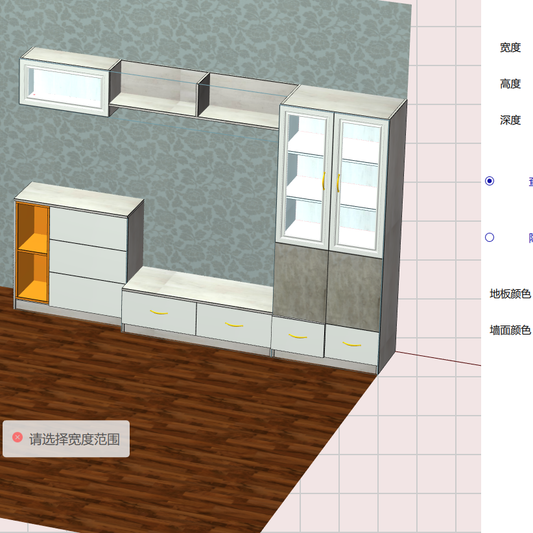
Task: Click the bottom drawer of the chest
Action: 86,294
